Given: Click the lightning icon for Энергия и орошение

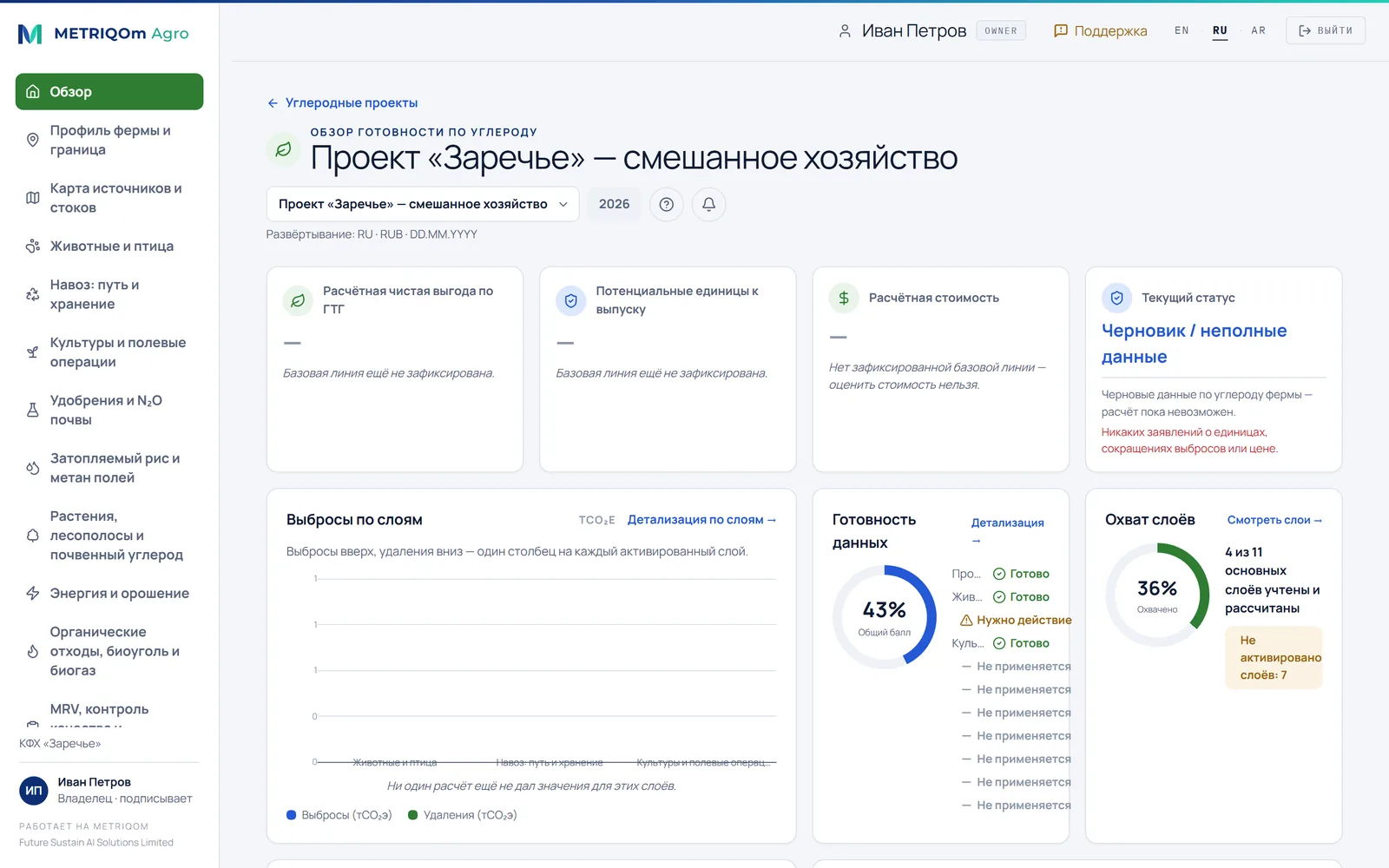Looking at the screenshot, I should (33, 594).
